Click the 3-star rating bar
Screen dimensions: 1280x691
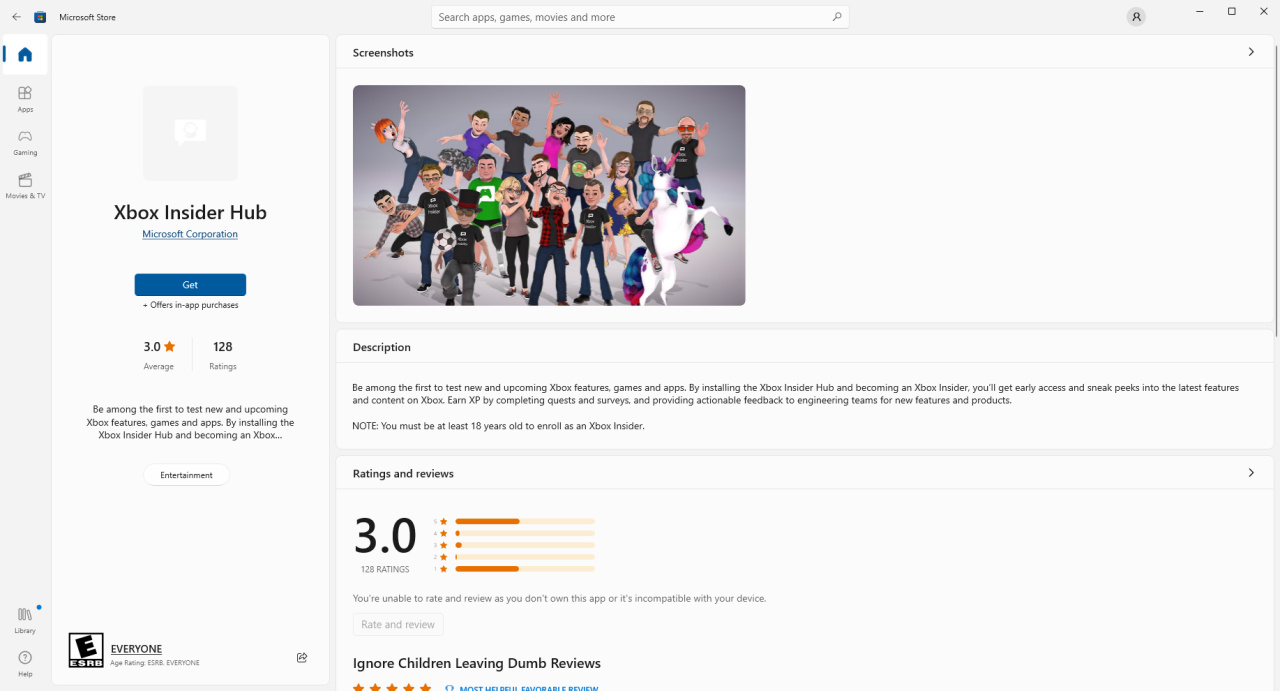point(524,545)
